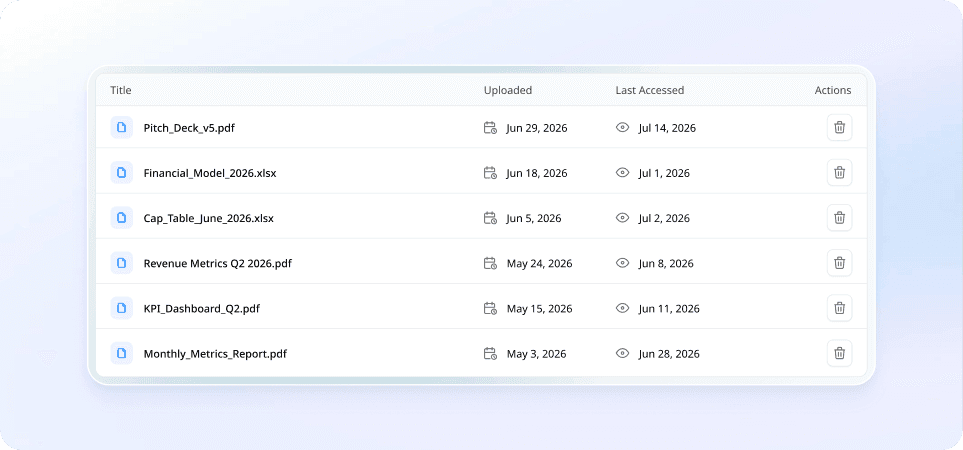The width and height of the screenshot is (963, 450).
Task: Click calendar icon next to May 15, 2026
Action: click(490, 308)
